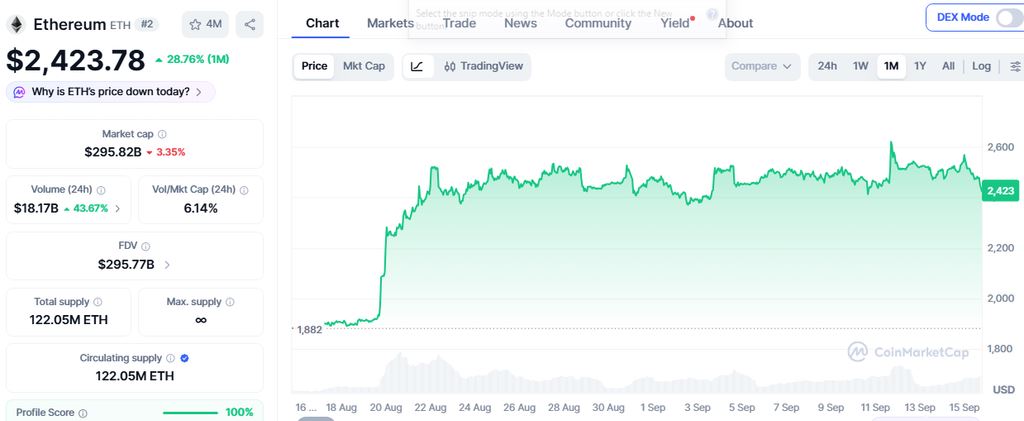Viewport: 1024px width, 421px height.
Task: Expand the Volume (24h) details chevron
Action: click(x=118, y=209)
